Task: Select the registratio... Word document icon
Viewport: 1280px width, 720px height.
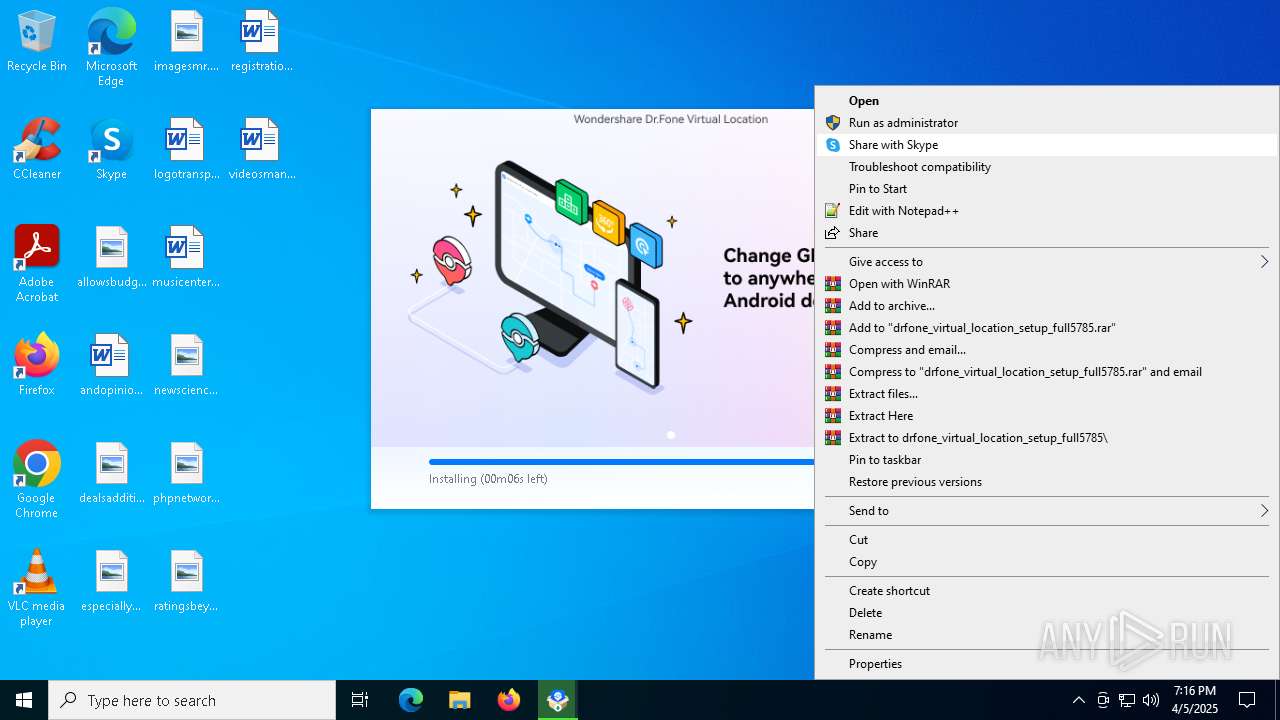Action: (261, 42)
